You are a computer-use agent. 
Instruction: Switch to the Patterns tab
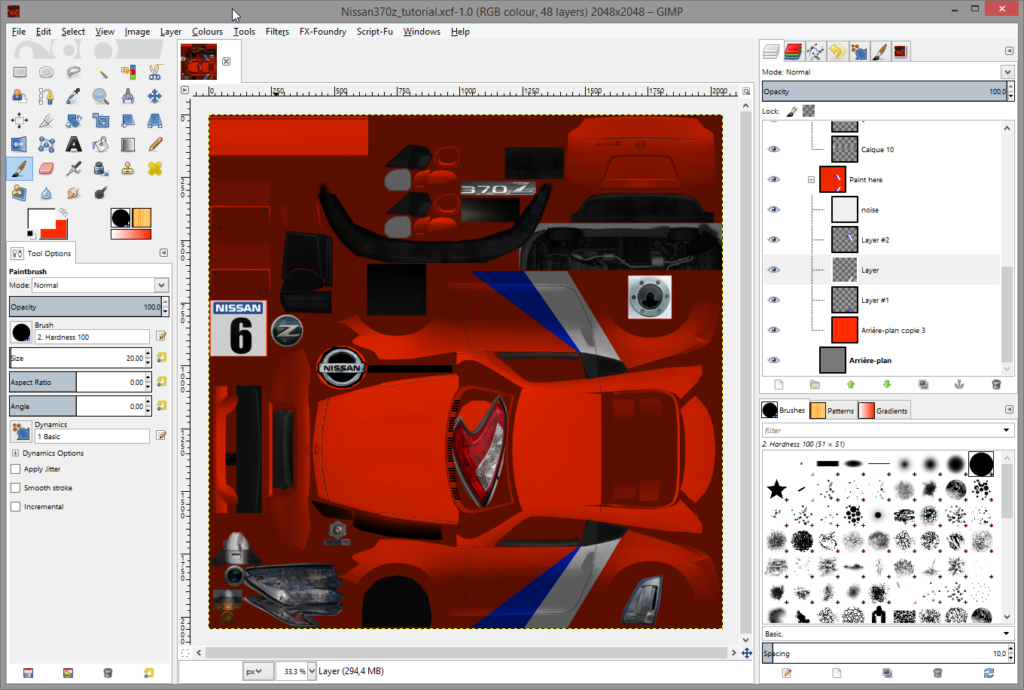(x=832, y=411)
